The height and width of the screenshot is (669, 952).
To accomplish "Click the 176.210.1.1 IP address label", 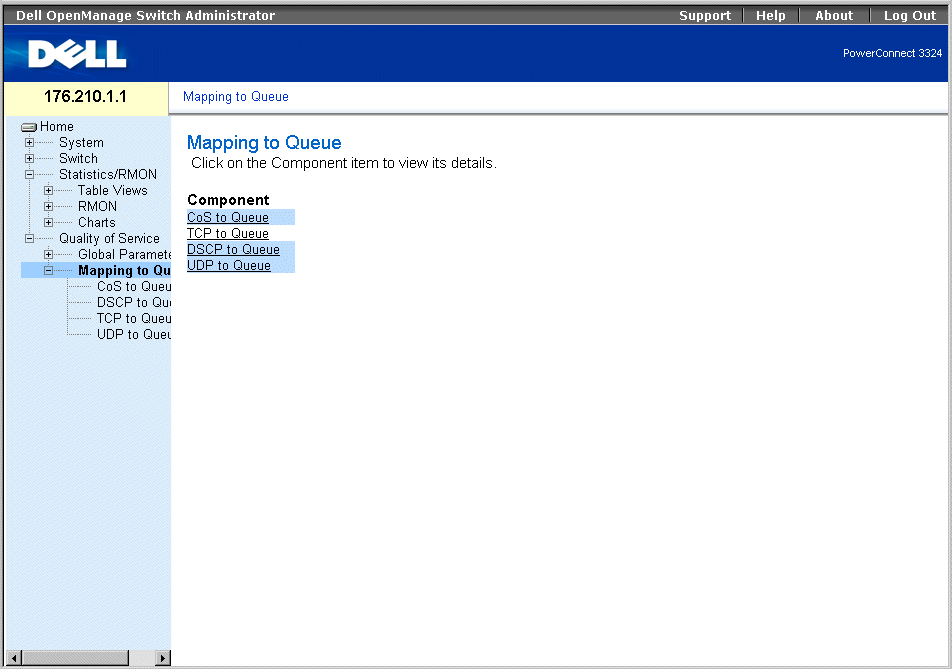I will pos(86,97).
